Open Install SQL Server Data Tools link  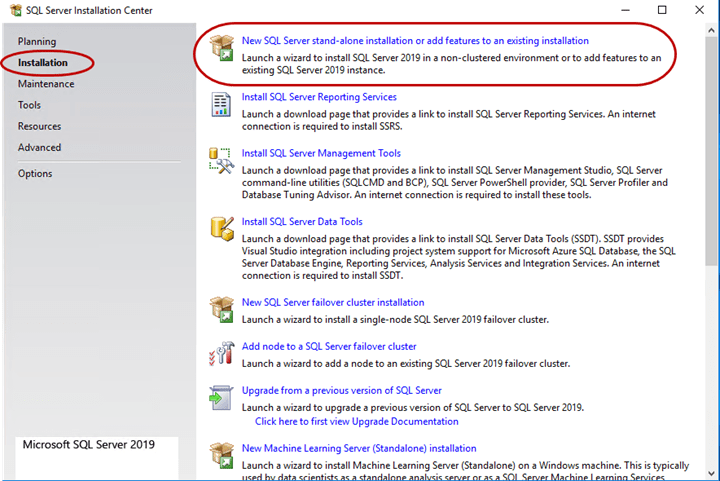302,221
